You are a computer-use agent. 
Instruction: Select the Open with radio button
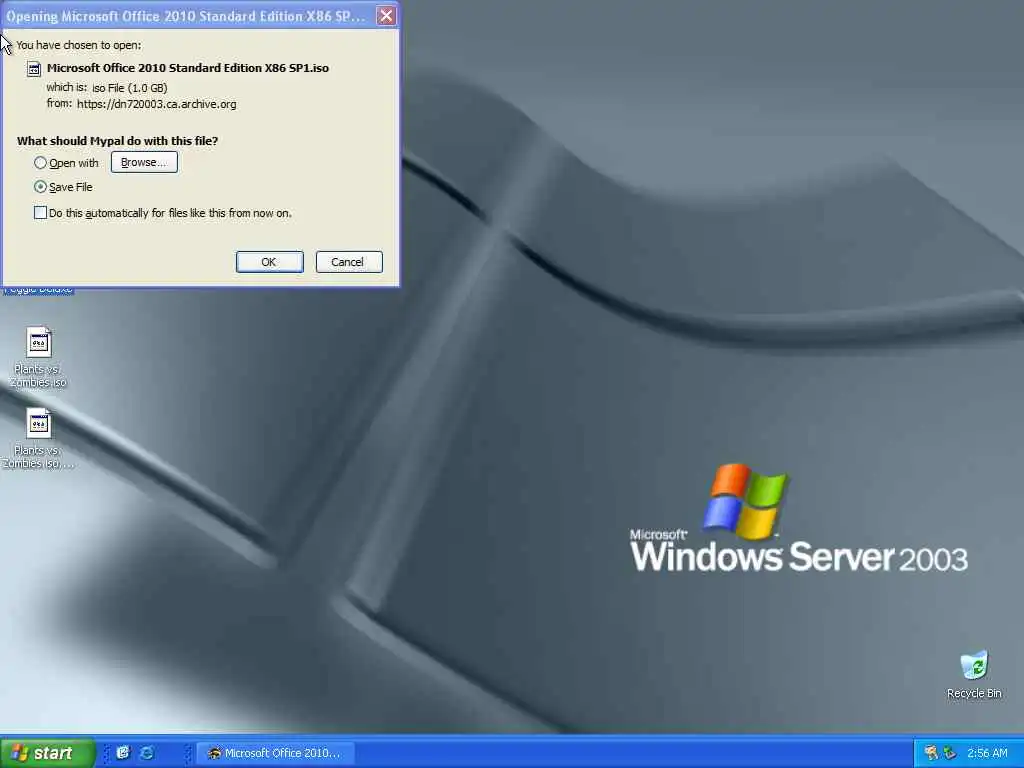(40, 163)
